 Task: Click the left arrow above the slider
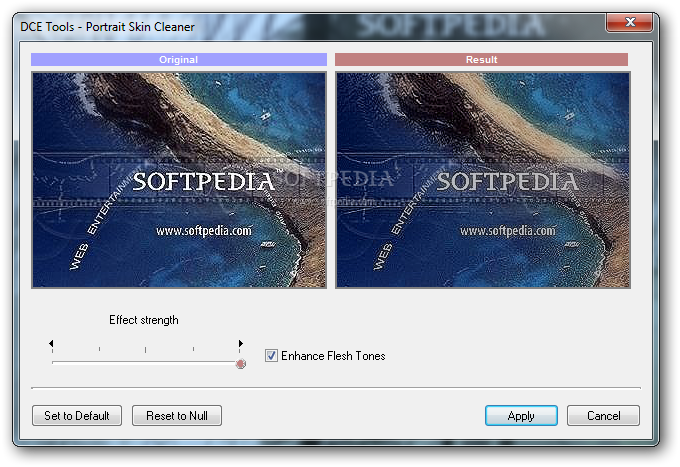tap(51, 343)
